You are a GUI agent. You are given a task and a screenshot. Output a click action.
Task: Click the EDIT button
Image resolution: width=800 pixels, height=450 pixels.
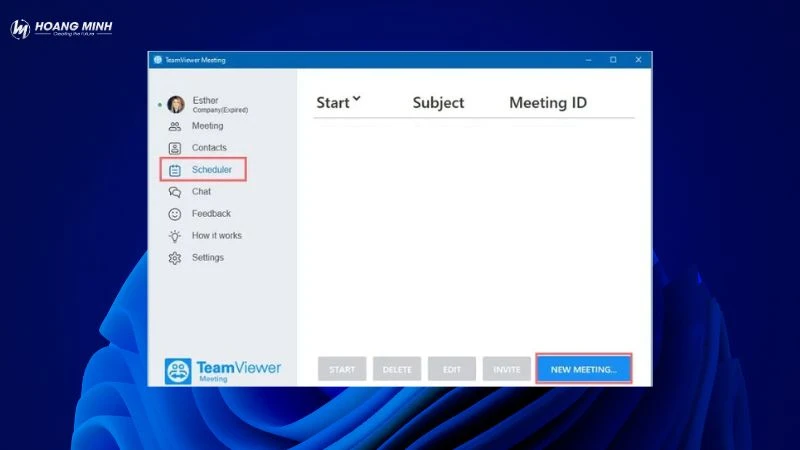click(x=452, y=369)
